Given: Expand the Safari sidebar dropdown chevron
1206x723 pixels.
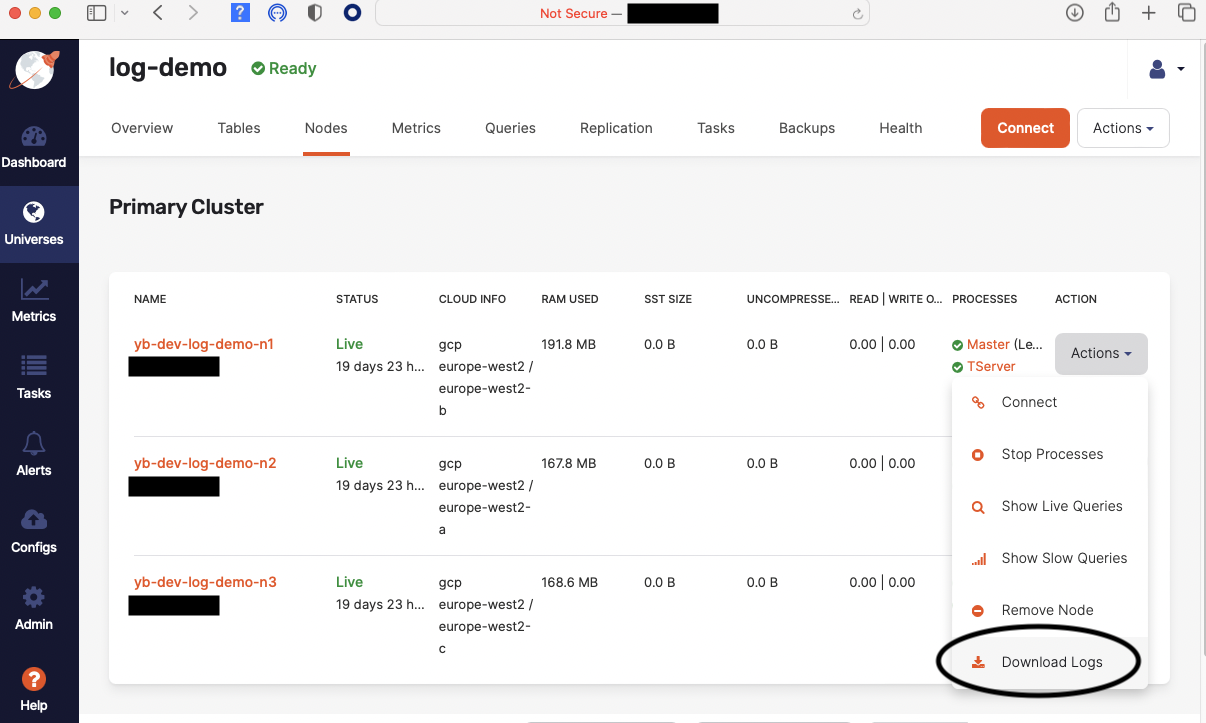Looking at the screenshot, I should [123, 13].
